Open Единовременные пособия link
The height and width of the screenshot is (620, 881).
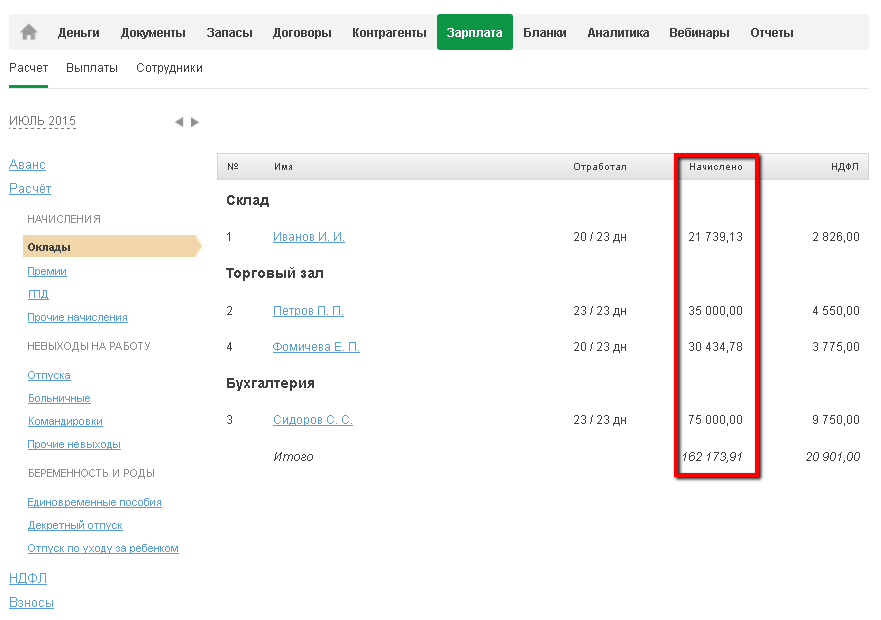(94, 503)
